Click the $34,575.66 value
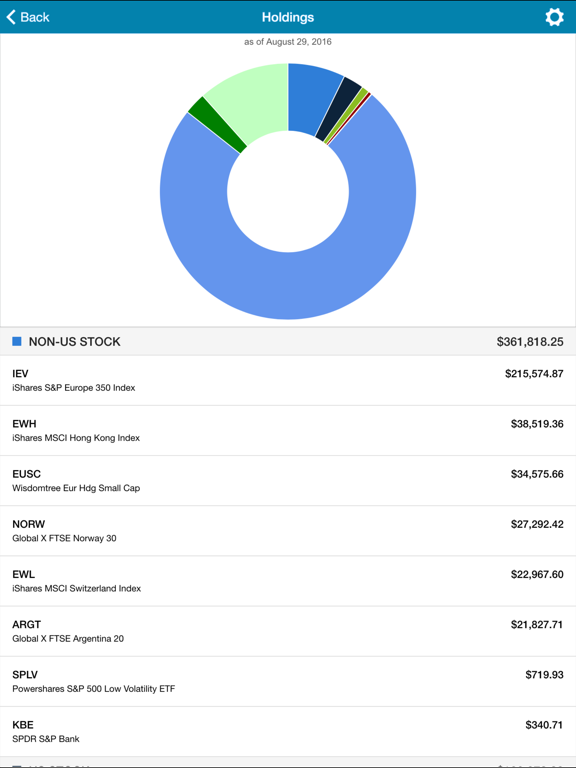Image resolution: width=576 pixels, height=768 pixels. pyautogui.click(x=537, y=474)
